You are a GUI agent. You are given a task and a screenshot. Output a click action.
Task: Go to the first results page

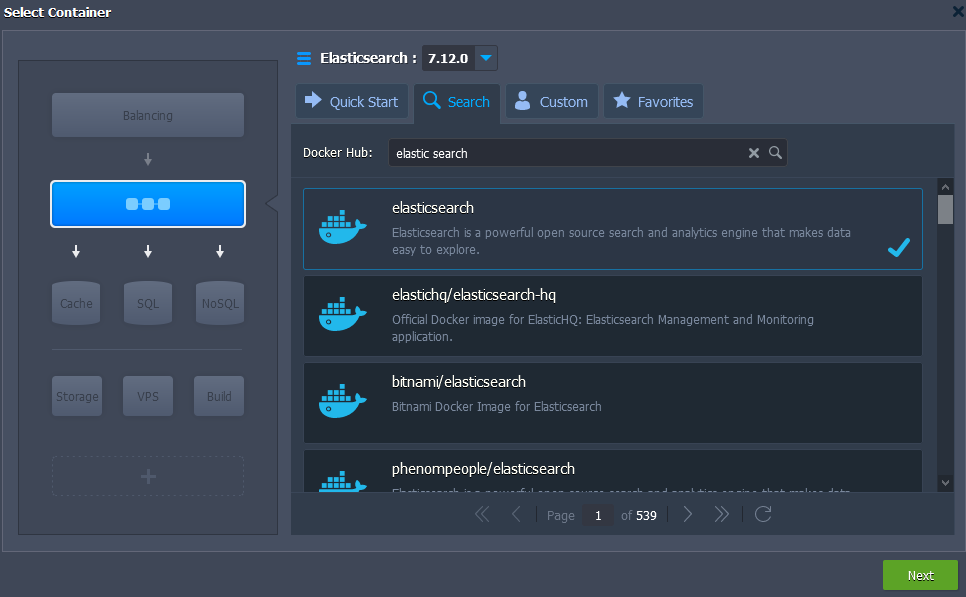tap(482, 514)
